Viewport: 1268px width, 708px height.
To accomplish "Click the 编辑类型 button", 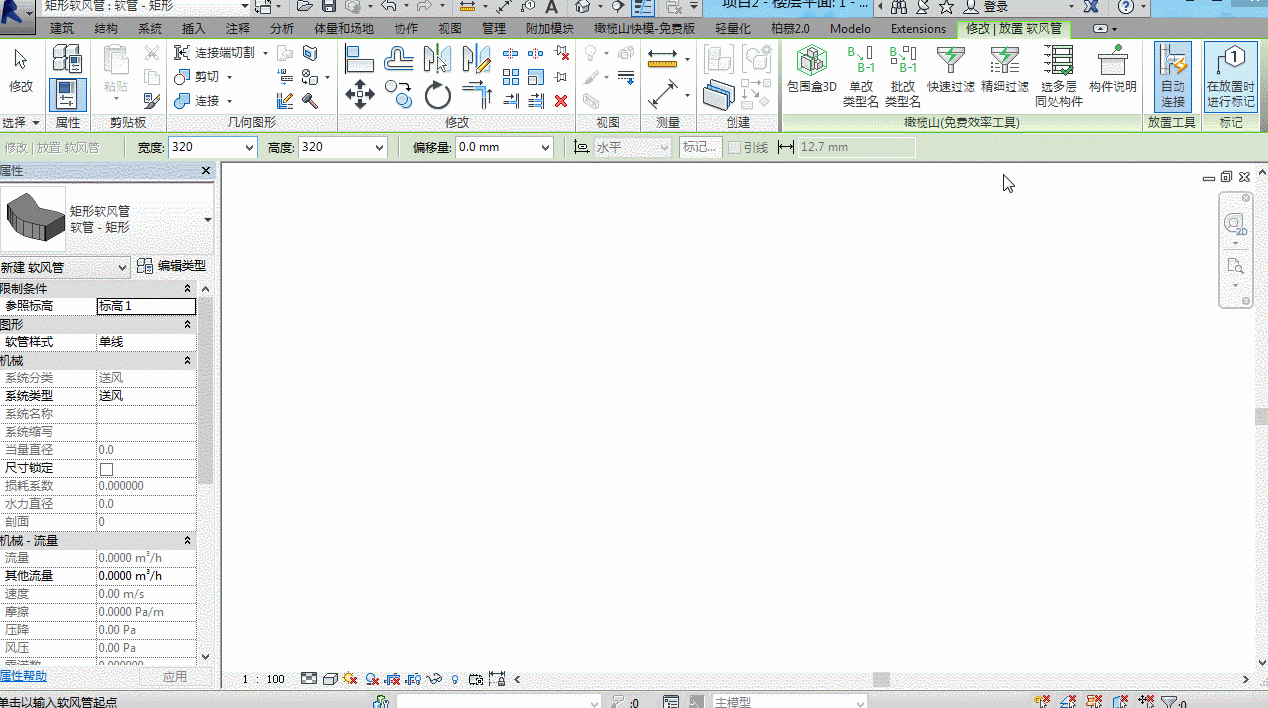I will [171, 266].
